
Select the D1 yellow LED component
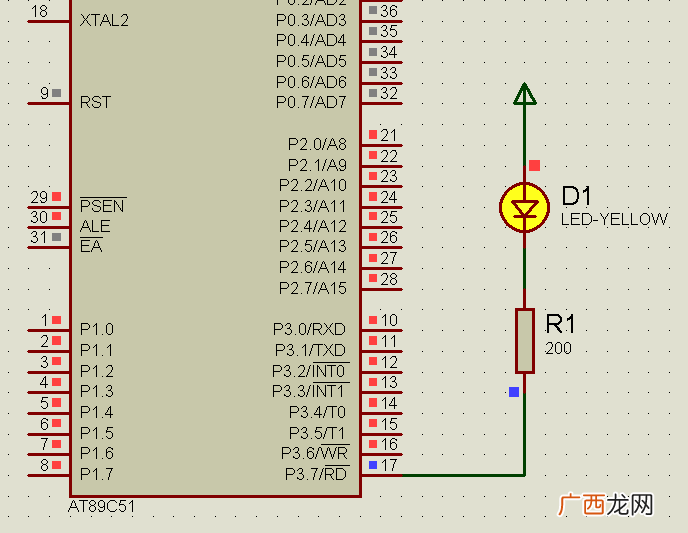524,207
